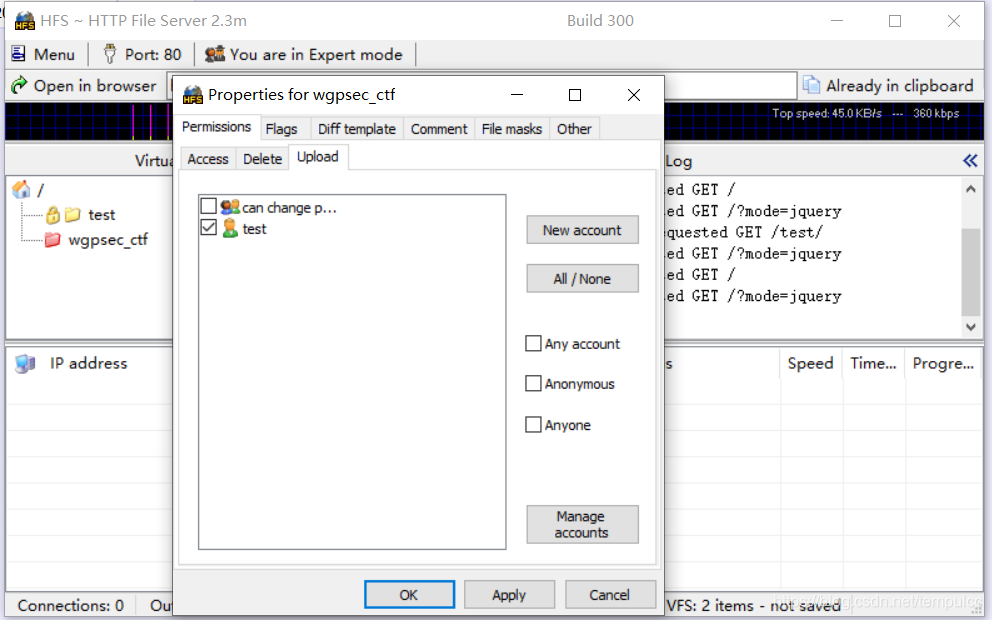Click the Progre… column header
The image size is (992, 620).
pos(943,363)
